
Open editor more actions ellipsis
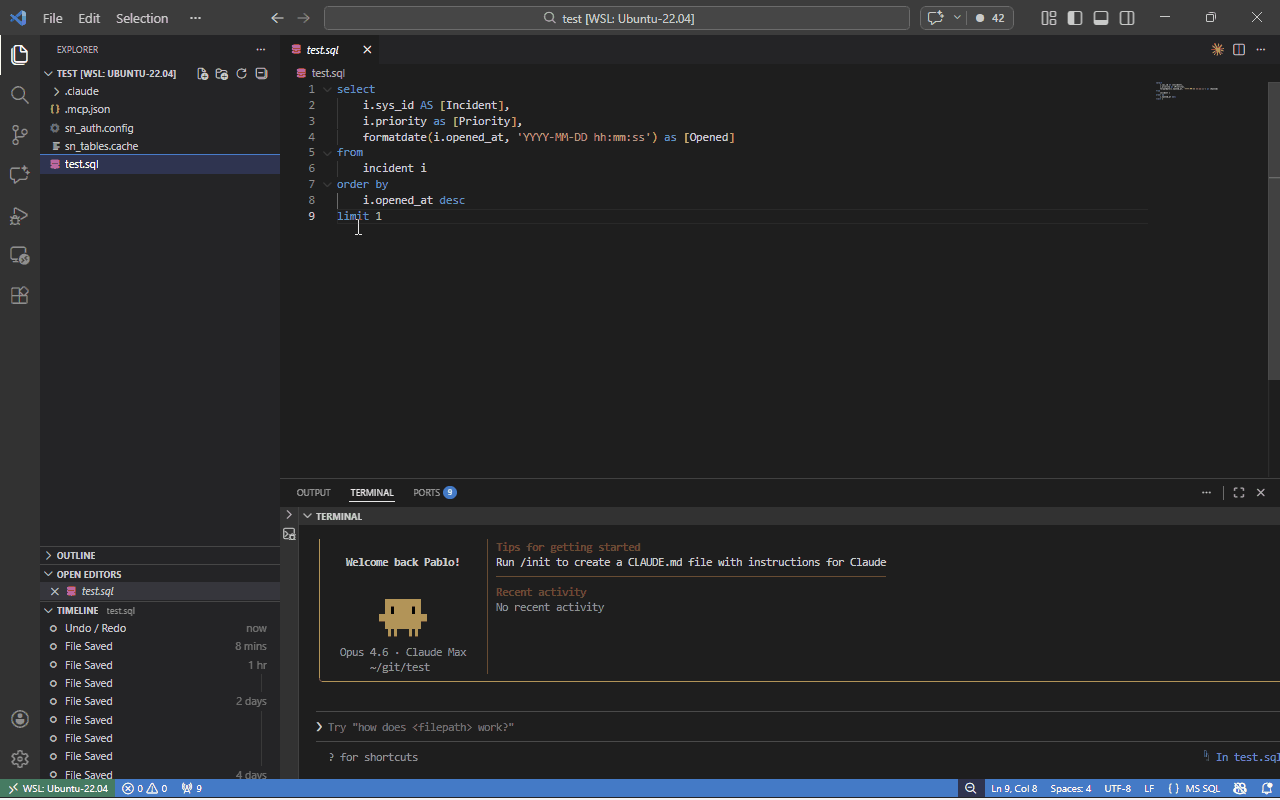[1260, 49]
